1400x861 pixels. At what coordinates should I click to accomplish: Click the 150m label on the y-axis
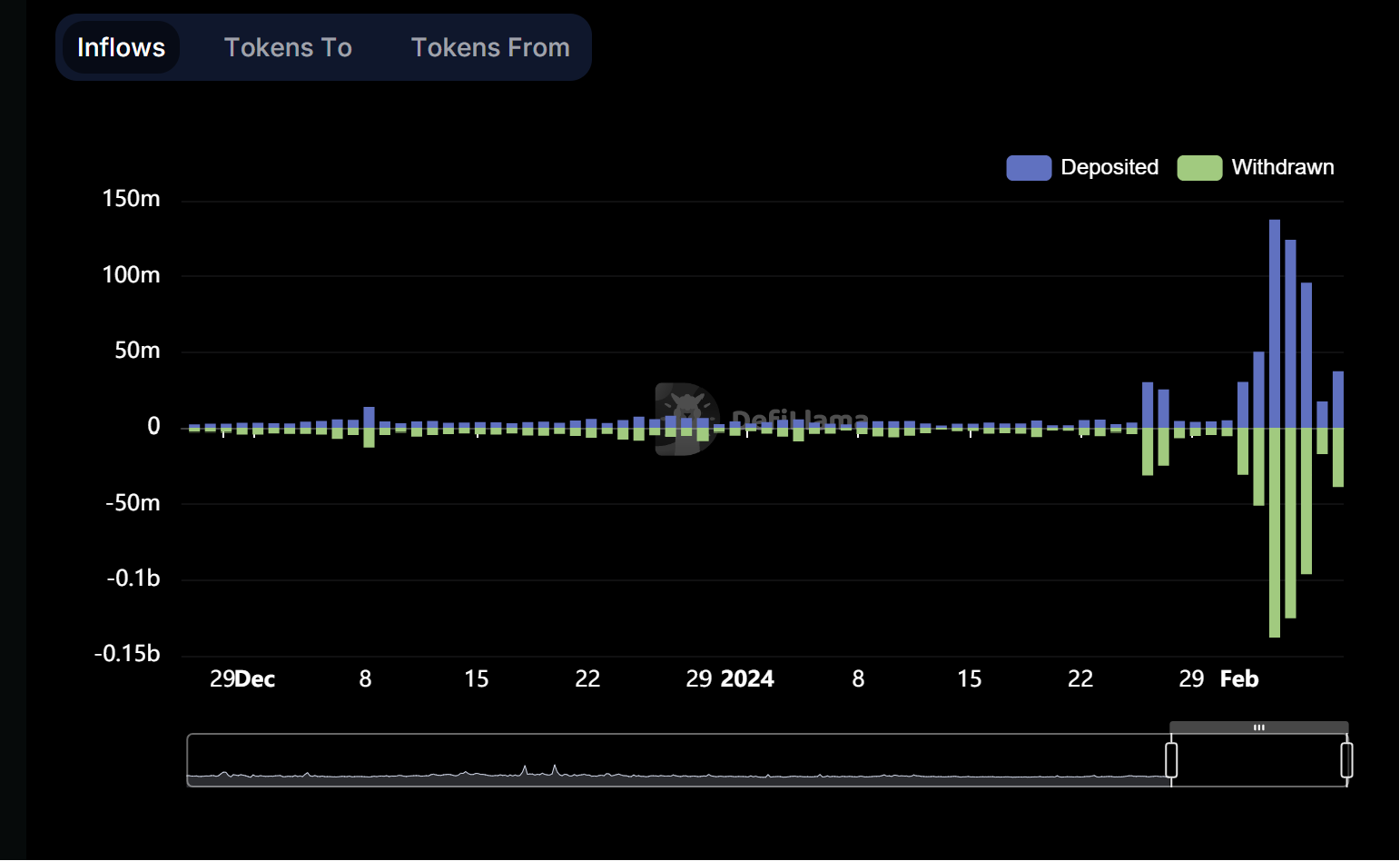pos(131,199)
